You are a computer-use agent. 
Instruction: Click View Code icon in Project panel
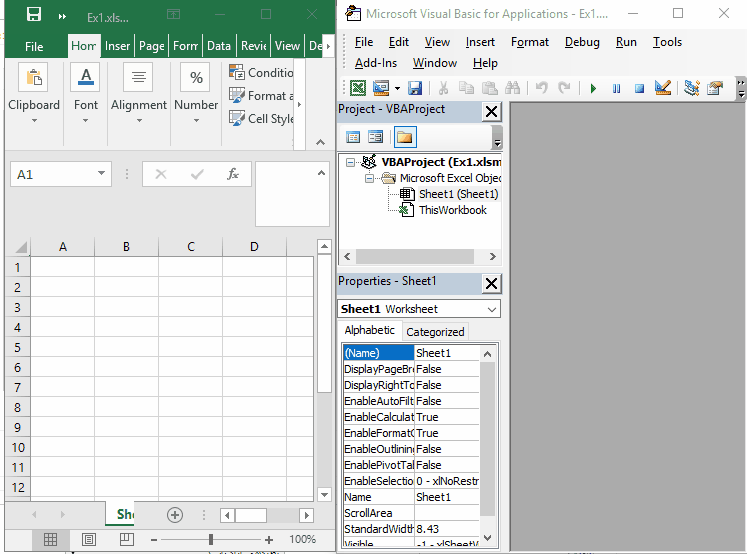(x=353, y=137)
